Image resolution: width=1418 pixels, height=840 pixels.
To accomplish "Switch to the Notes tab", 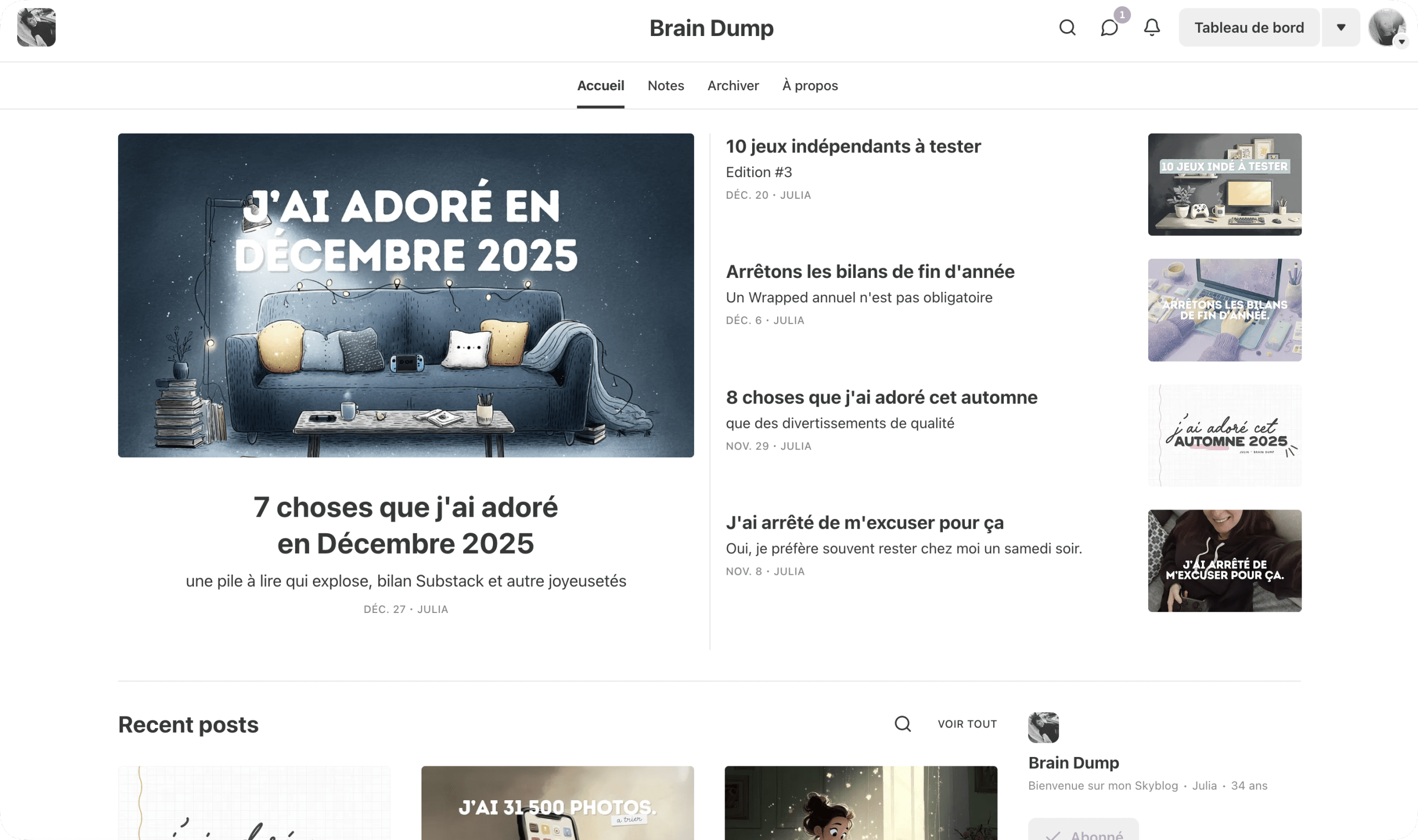I will (x=666, y=85).
